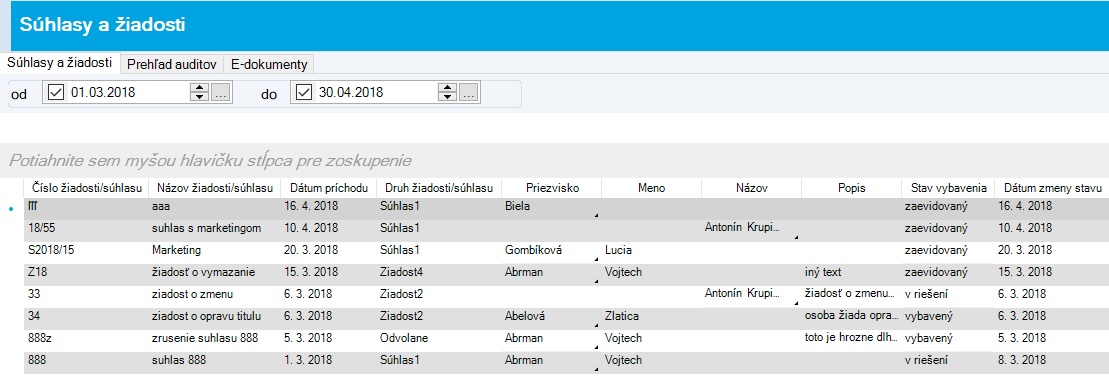Uncheck the 'do' date filter checkbox
This screenshot has height=386, width=1109.
tap(303, 93)
